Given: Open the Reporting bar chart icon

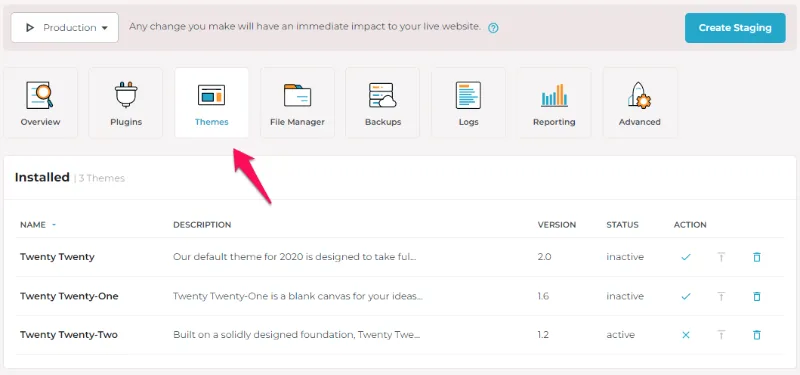Looking at the screenshot, I should coord(554,95).
